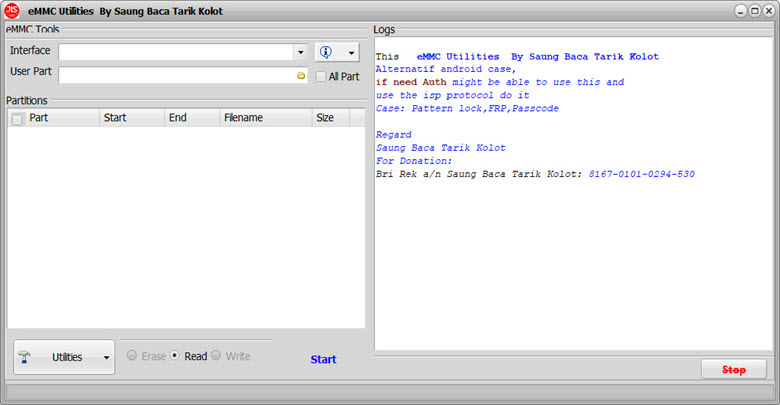Click 'use the isp protocol do it' line
Image resolution: width=780 pixels, height=405 pixels.
pos(453,96)
